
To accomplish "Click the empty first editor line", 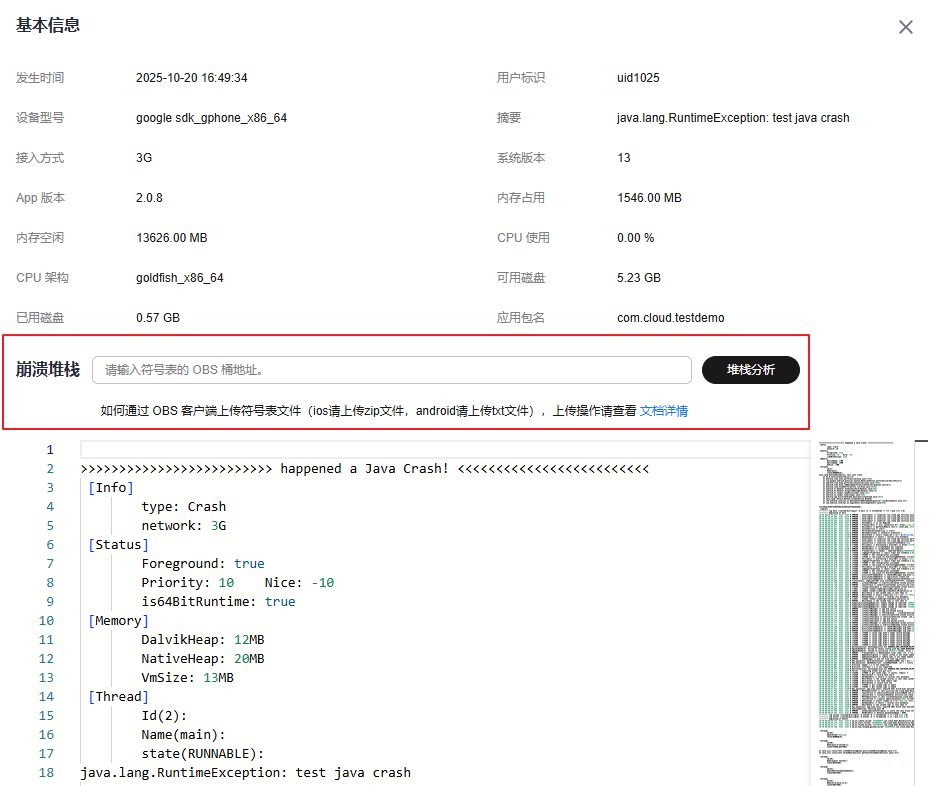I will point(440,449).
